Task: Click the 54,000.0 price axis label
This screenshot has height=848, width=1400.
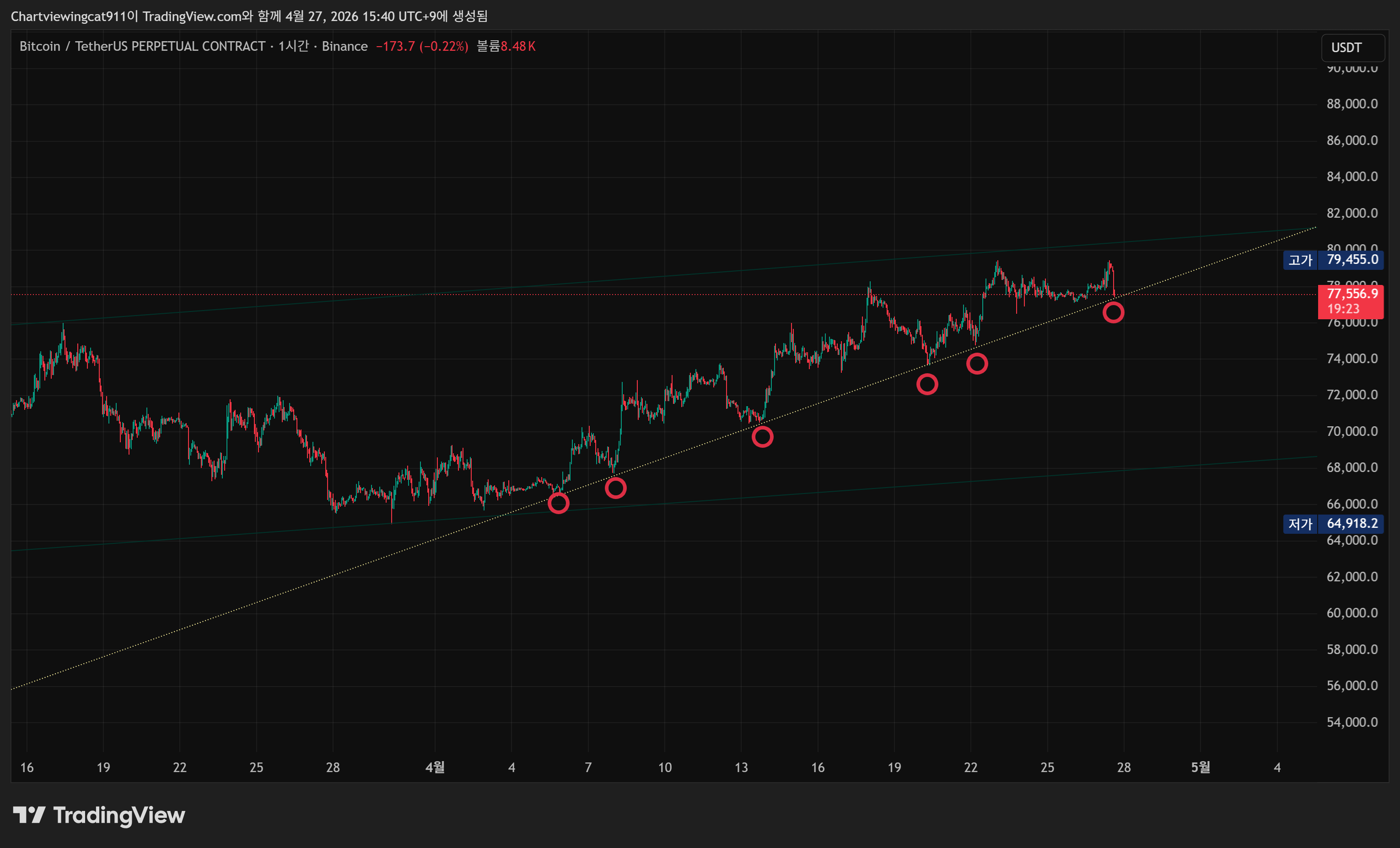Action: pos(1352,722)
